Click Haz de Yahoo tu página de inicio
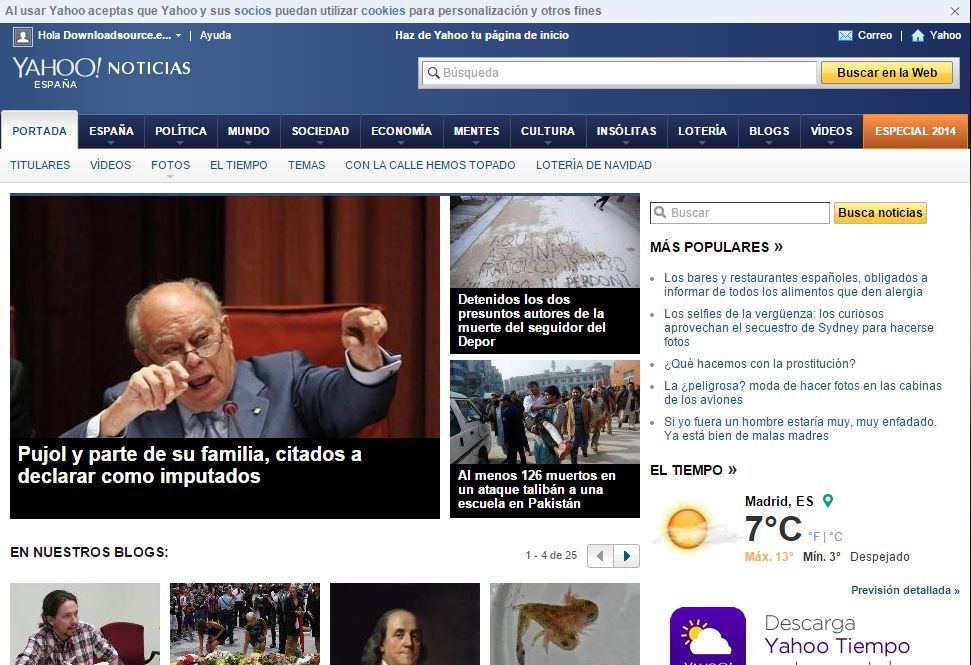This screenshot has width=971, height=665. pyautogui.click(x=482, y=35)
